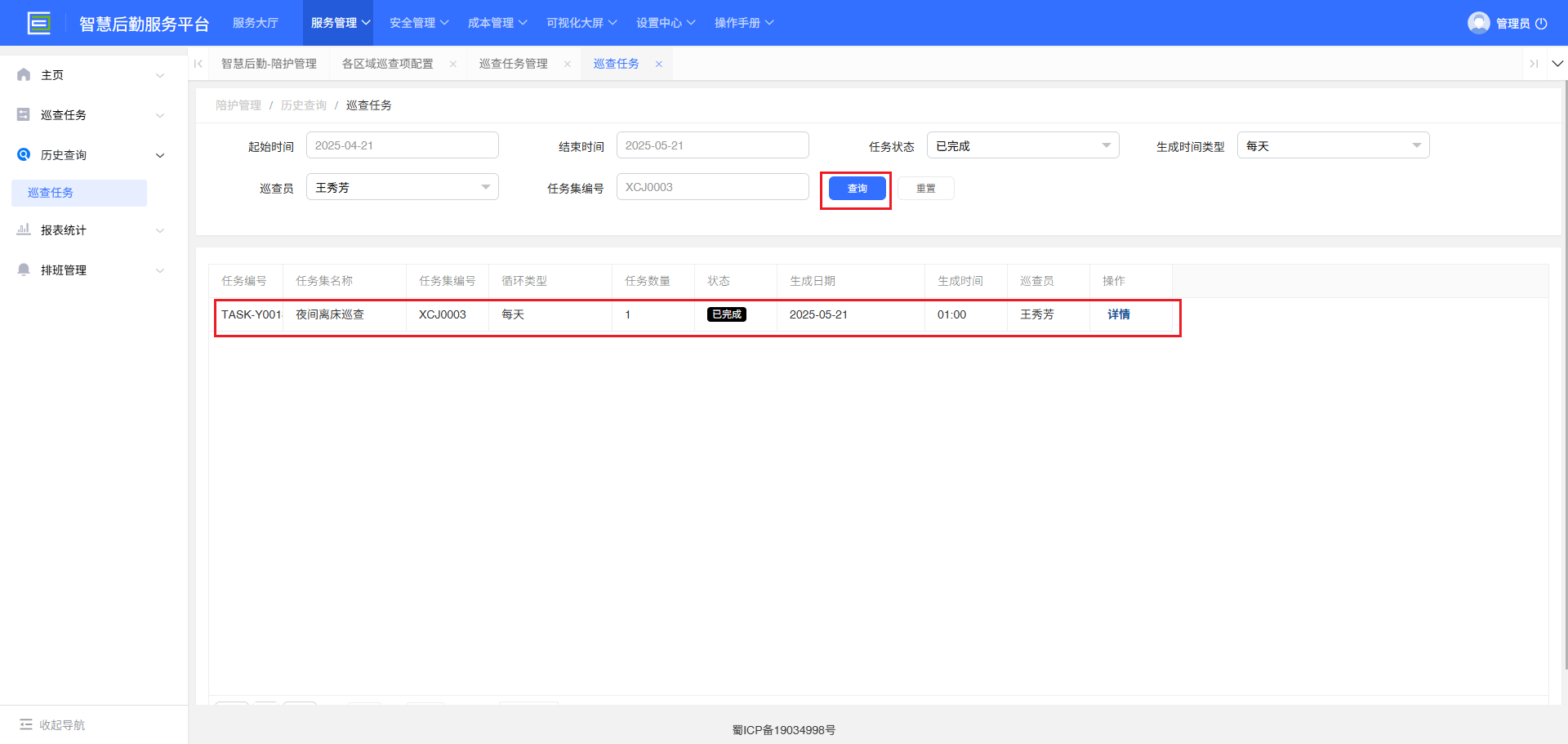Click the 智慧后勤服务平台 title text
The image size is (1568, 744).
click(x=145, y=24)
